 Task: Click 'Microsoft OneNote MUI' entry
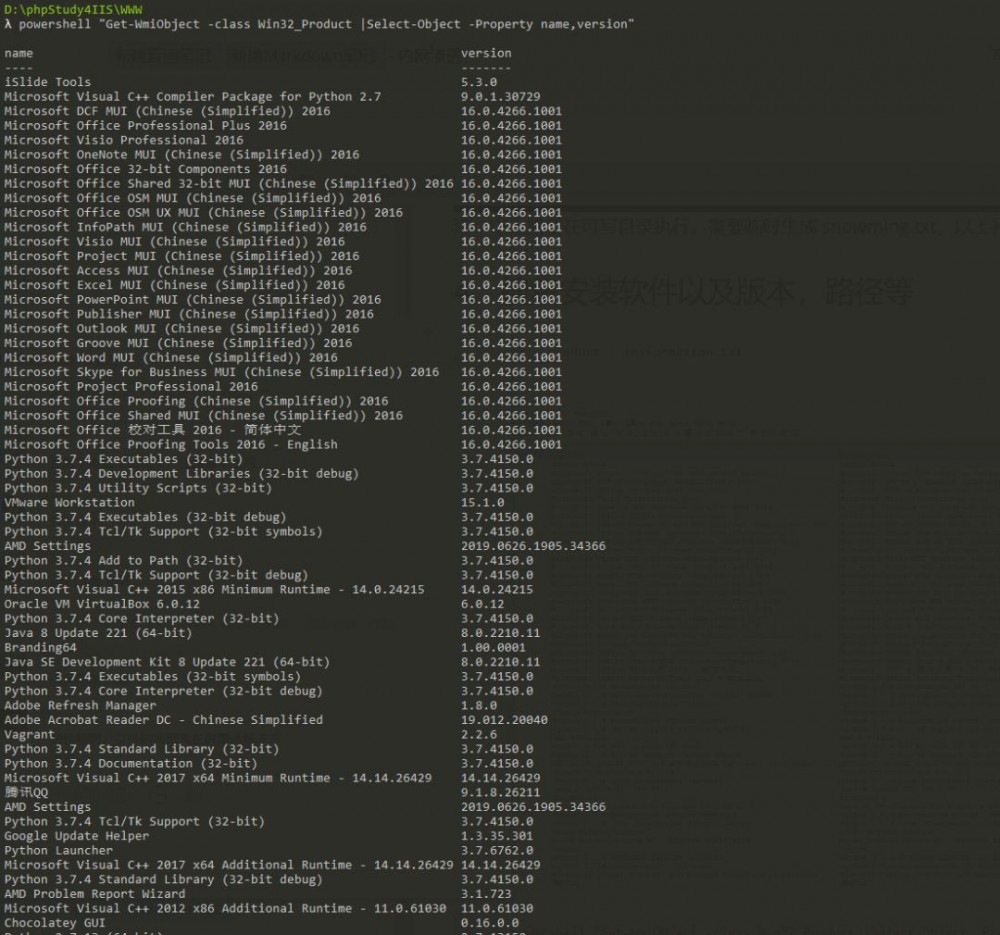coord(182,155)
